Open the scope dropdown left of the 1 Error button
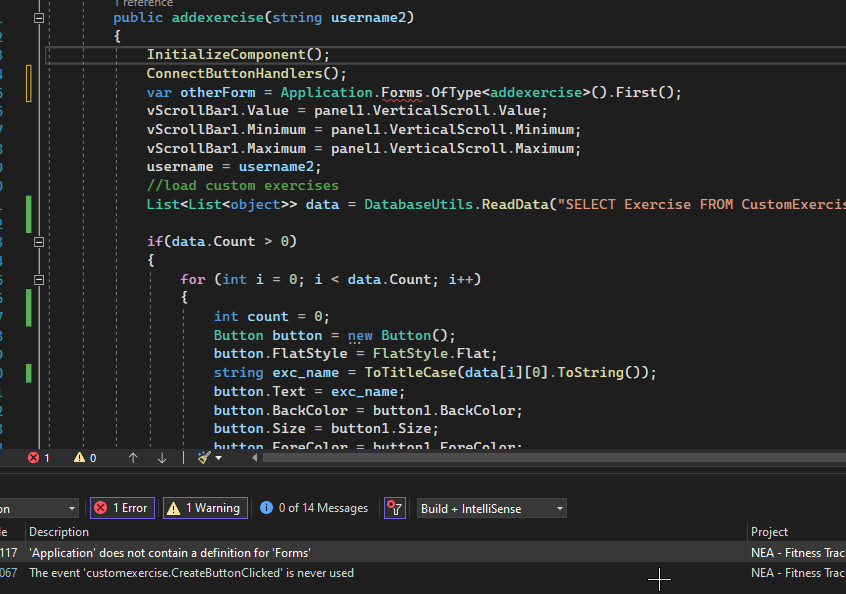 pos(38,508)
